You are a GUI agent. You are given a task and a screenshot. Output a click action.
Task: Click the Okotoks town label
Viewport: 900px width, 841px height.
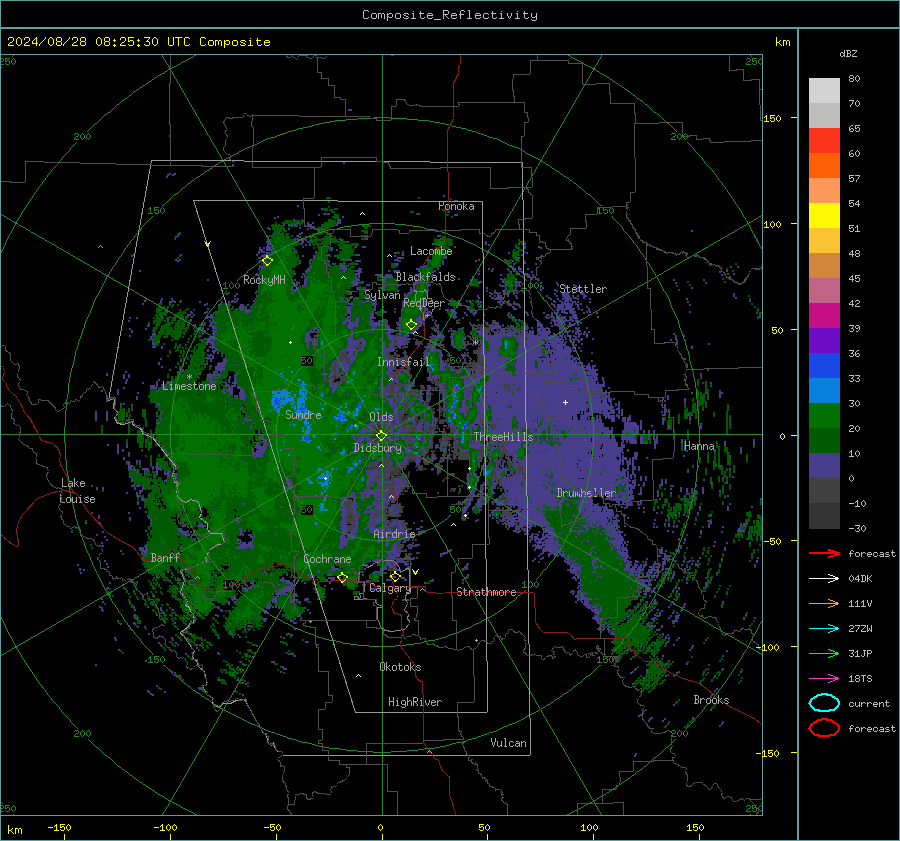pos(400,667)
